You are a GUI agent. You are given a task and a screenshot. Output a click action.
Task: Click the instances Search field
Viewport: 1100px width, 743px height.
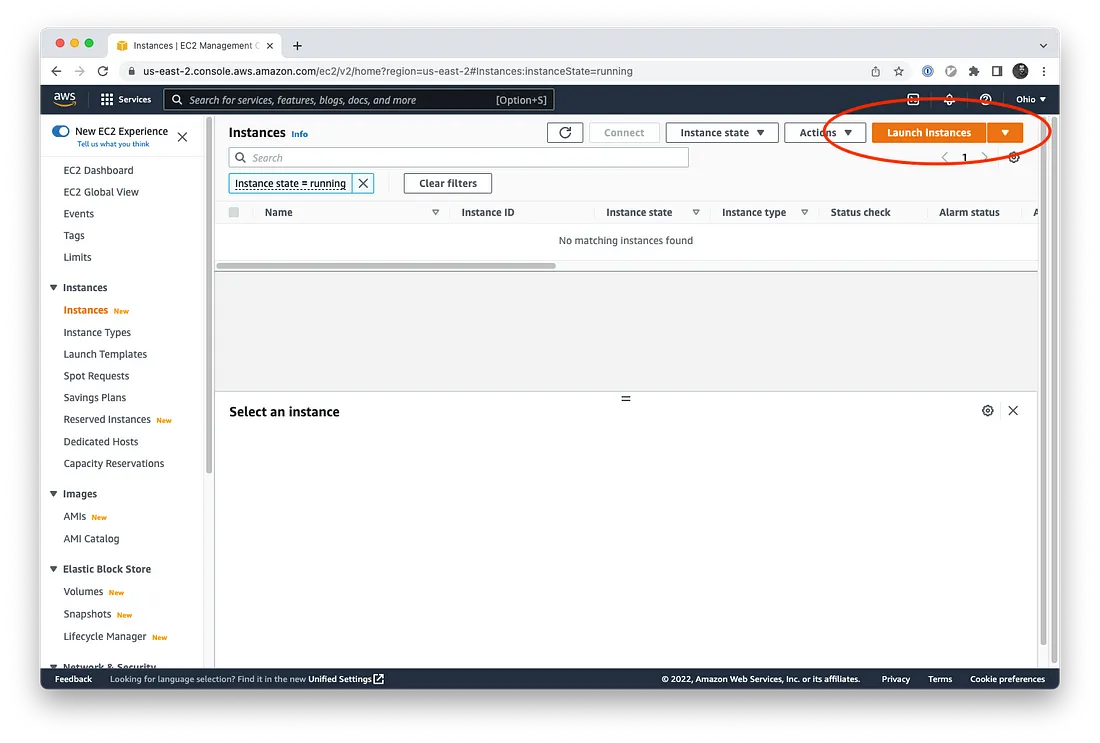point(459,157)
